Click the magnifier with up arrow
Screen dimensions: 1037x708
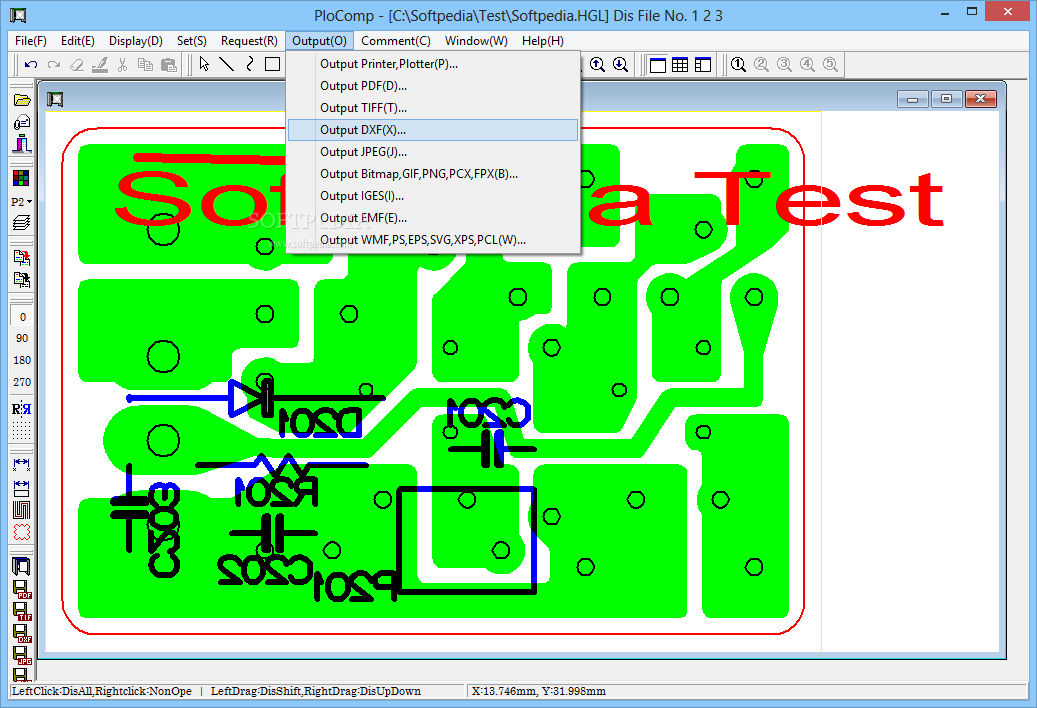click(597, 65)
